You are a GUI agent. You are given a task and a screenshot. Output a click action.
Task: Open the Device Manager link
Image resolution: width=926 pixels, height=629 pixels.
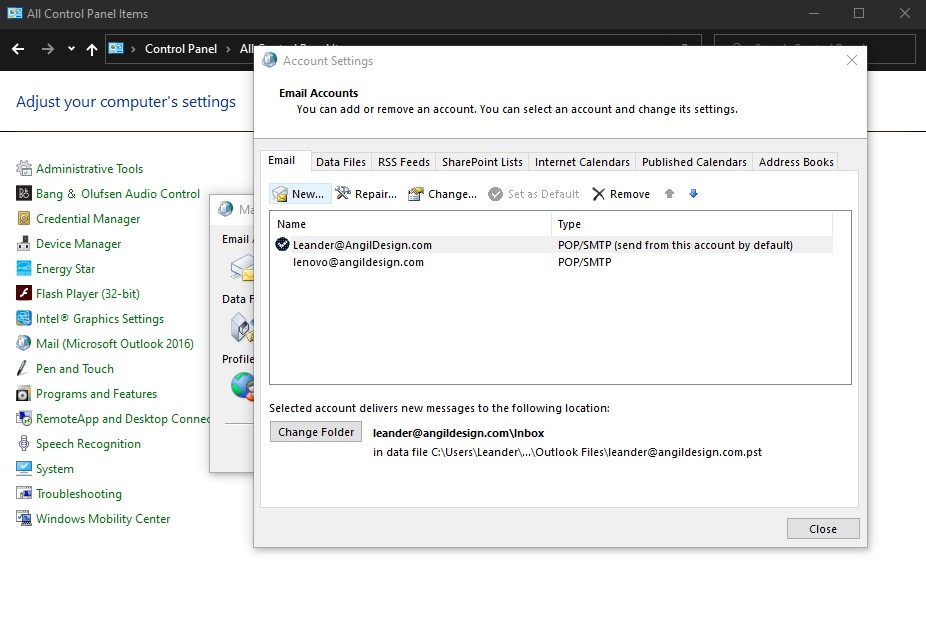(x=79, y=243)
